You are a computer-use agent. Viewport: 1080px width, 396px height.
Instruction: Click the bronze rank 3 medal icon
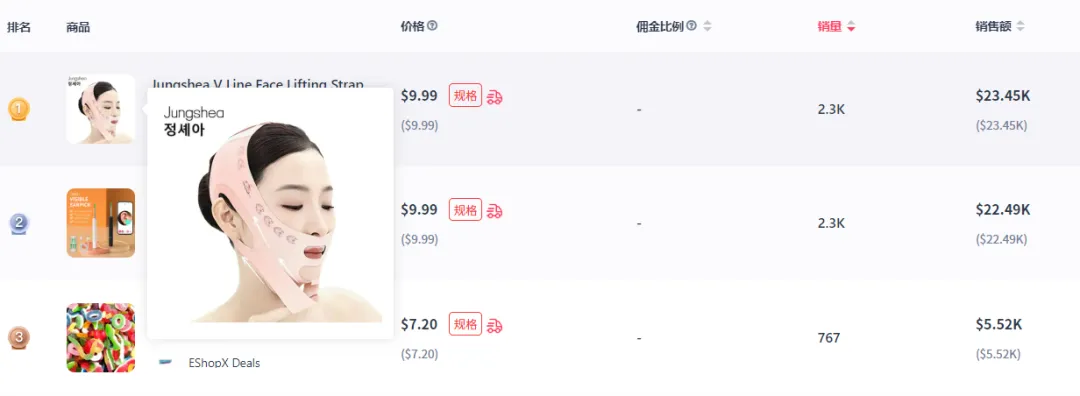[19, 337]
